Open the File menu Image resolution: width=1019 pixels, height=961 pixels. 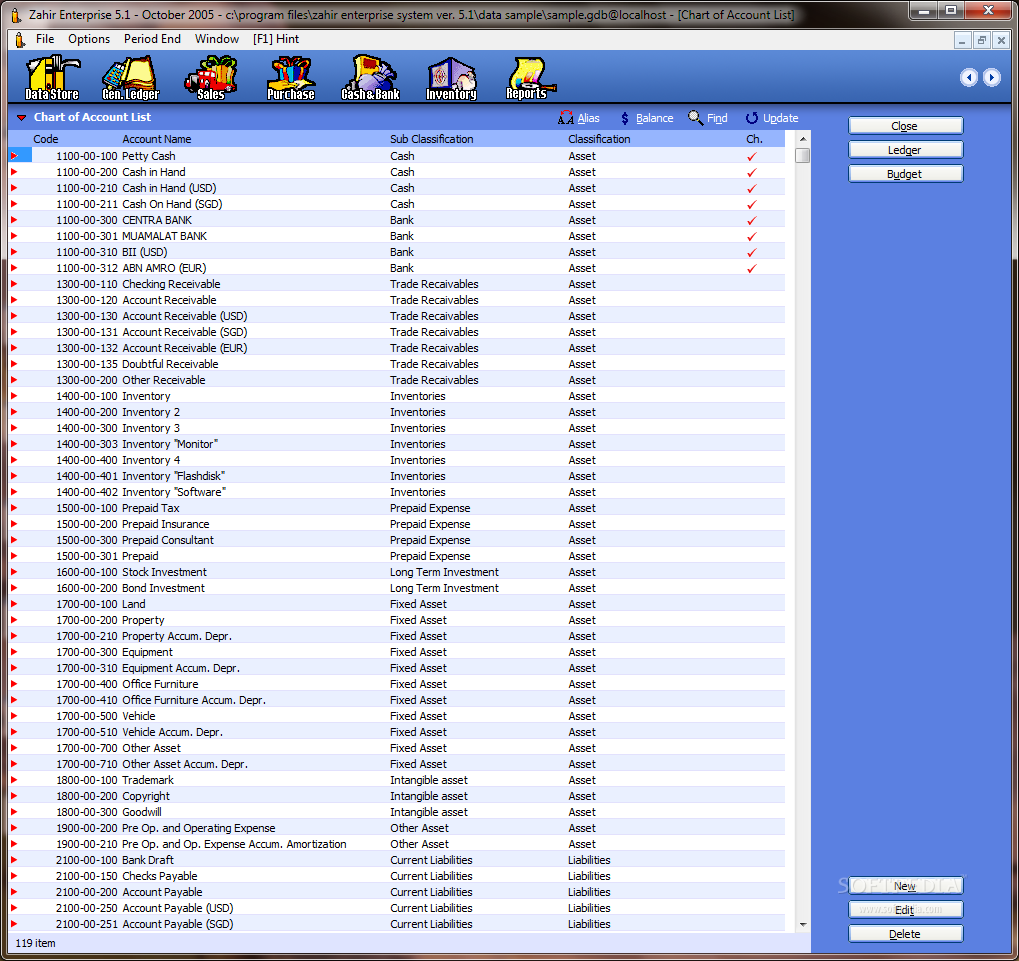click(x=45, y=39)
